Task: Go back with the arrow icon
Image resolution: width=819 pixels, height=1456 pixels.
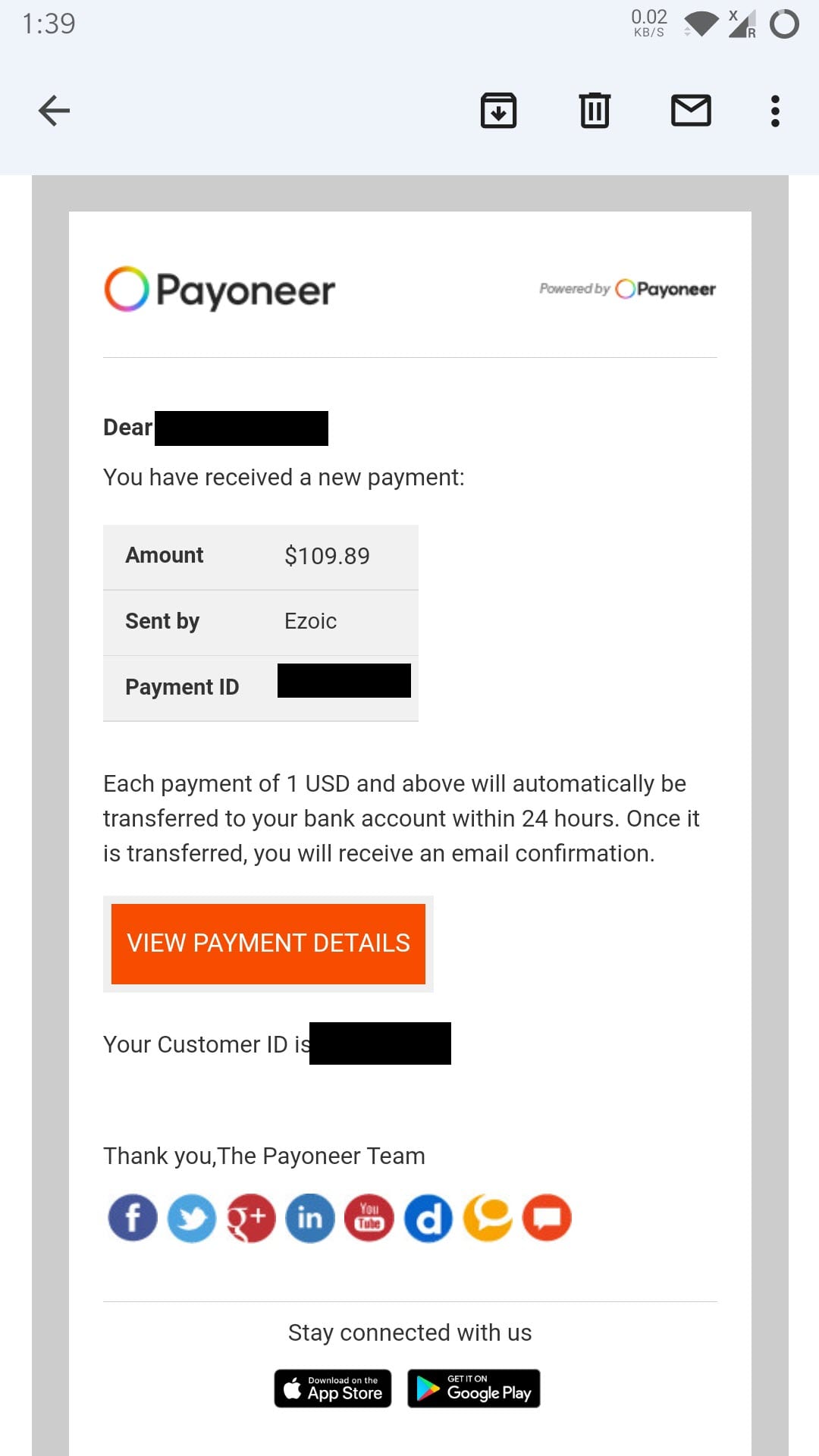Action: (x=54, y=111)
